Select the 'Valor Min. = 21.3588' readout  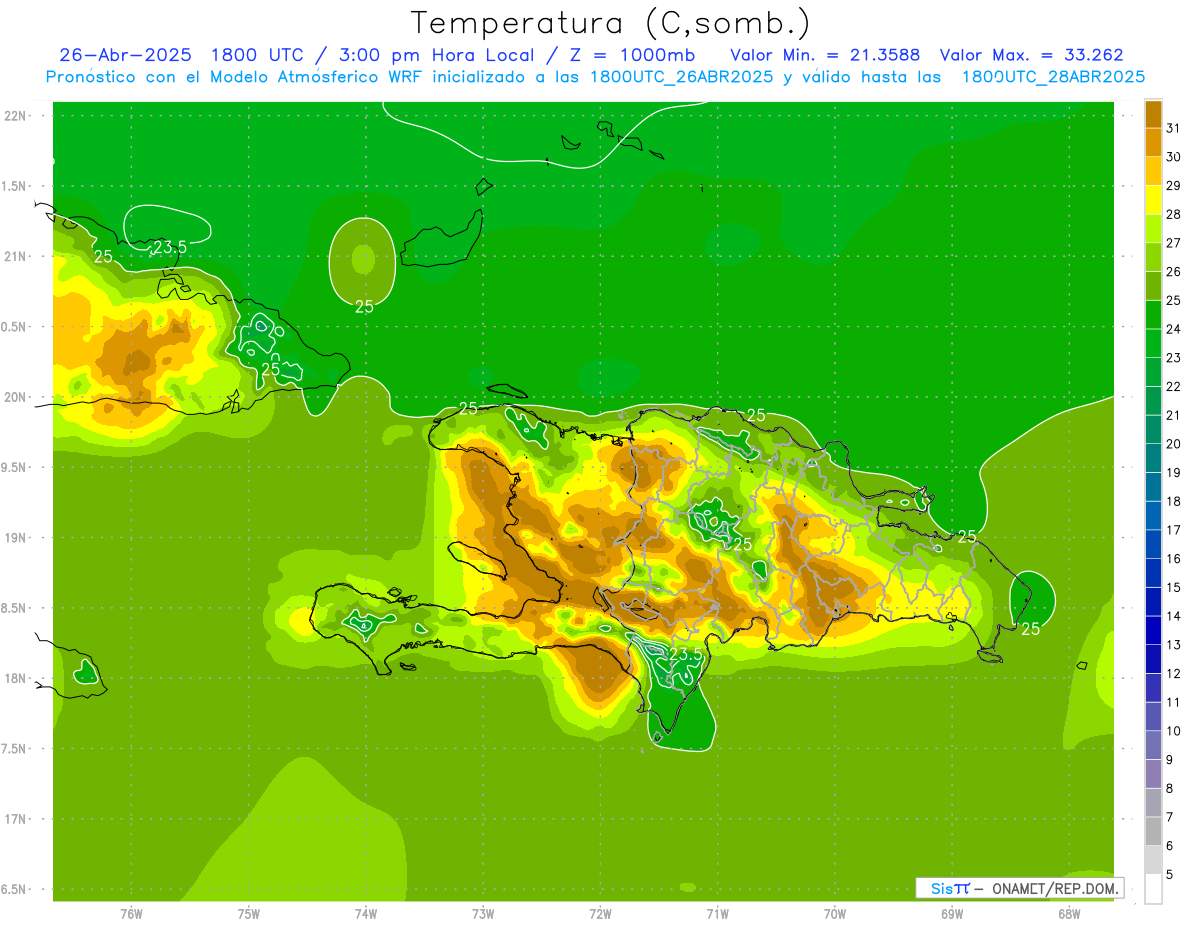[x=825, y=55]
